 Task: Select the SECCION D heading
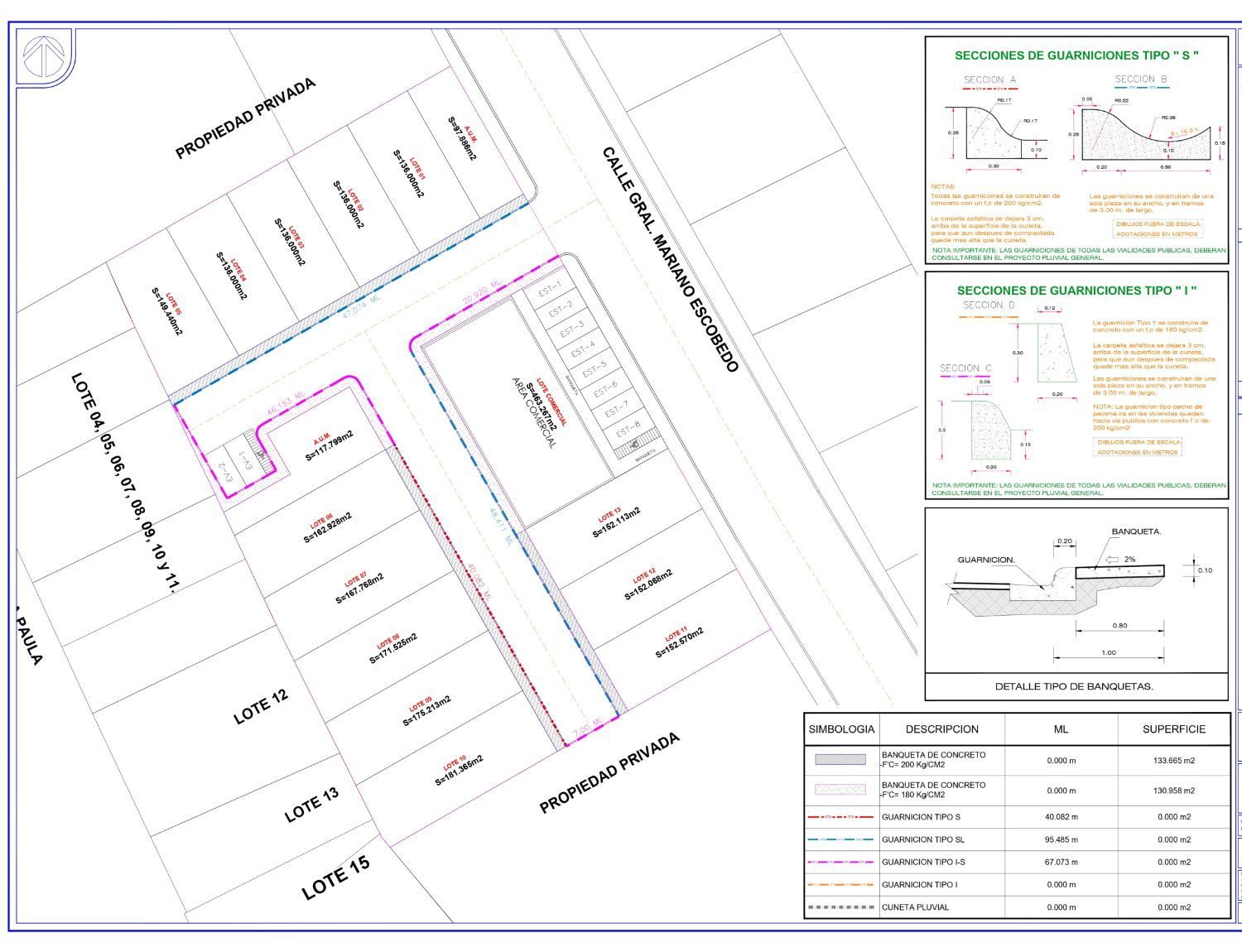click(989, 305)
